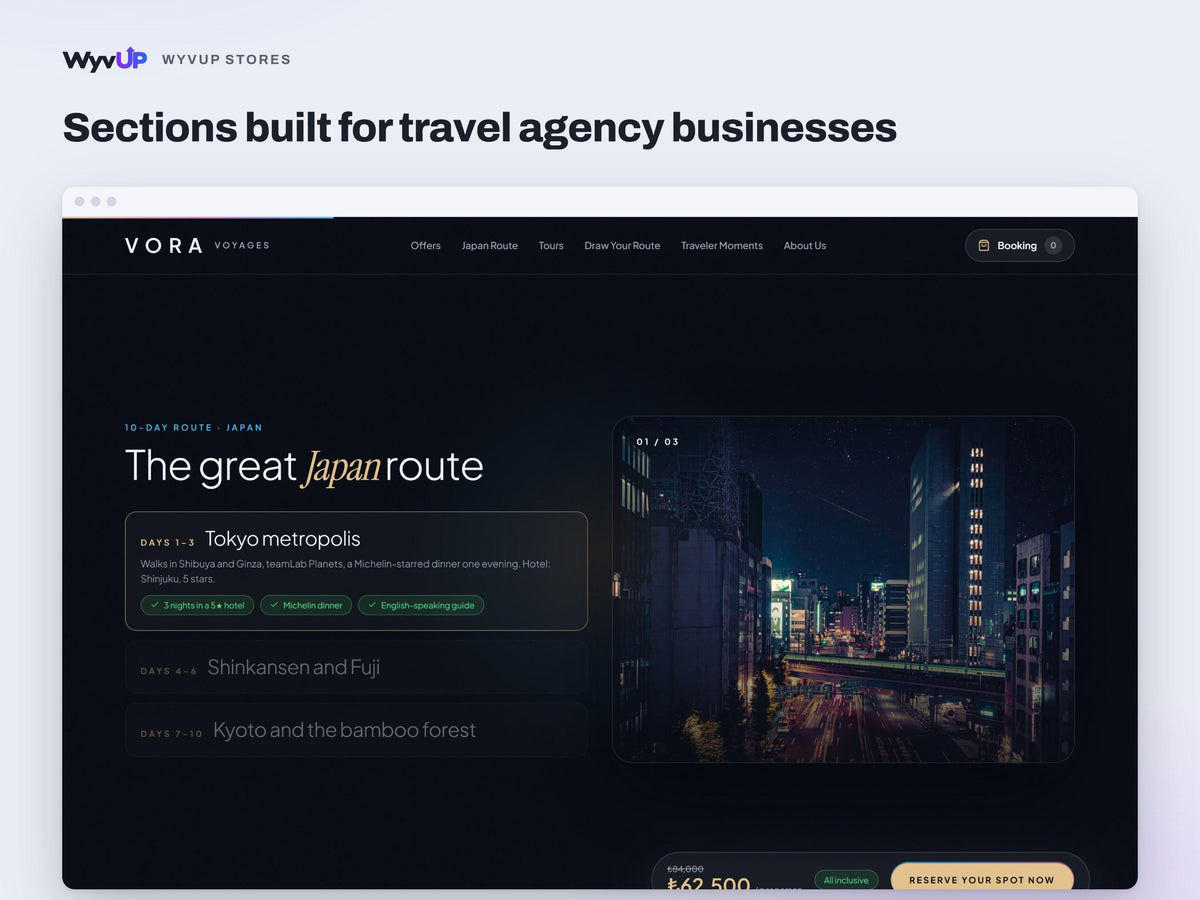1200x900 pixels.
Task: Click the Walks in Shibuya and Ginza description
Action: pyautogui.click(x=345, y=571)
